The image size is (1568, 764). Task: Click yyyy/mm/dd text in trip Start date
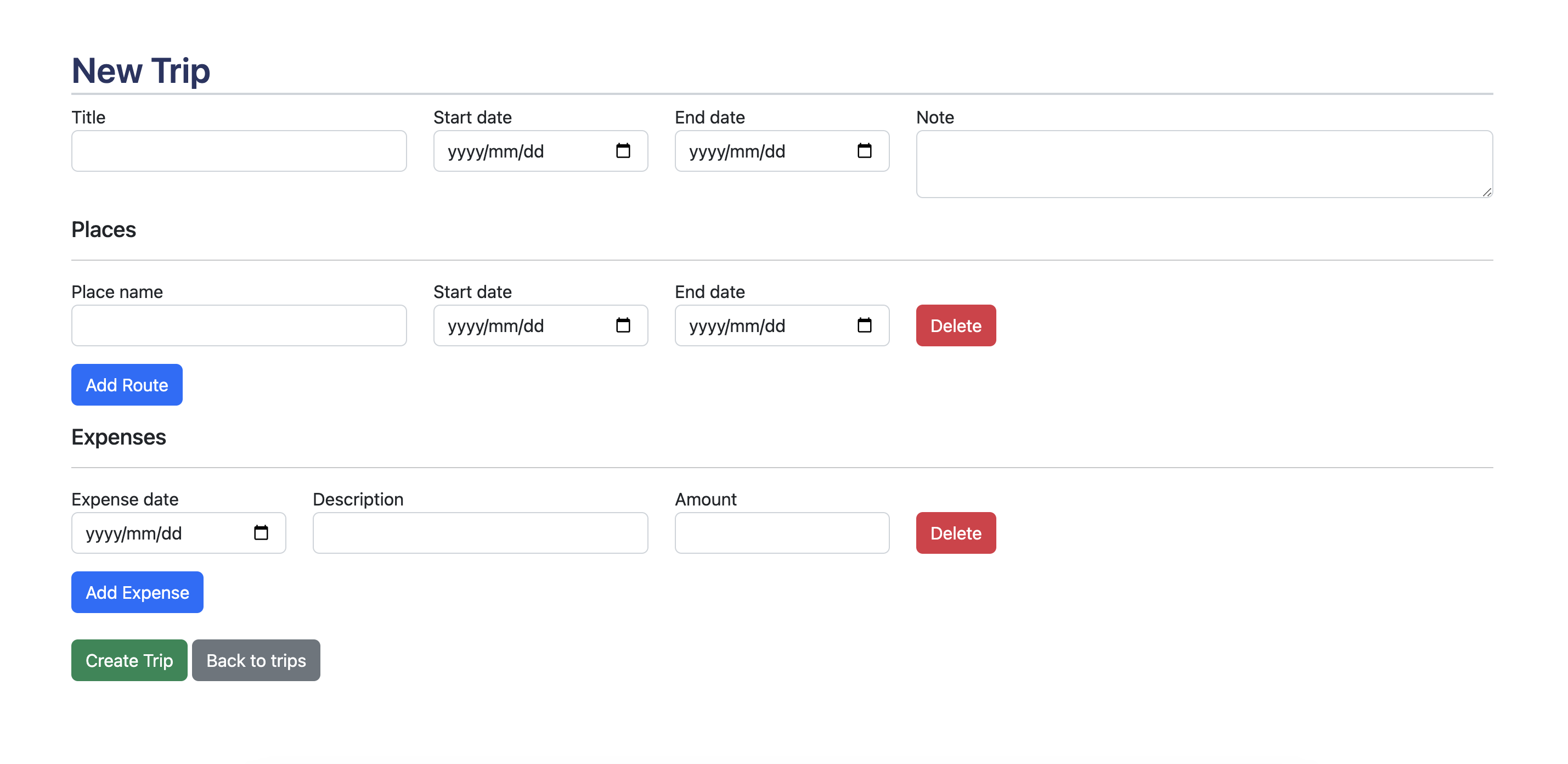point(495,151)
